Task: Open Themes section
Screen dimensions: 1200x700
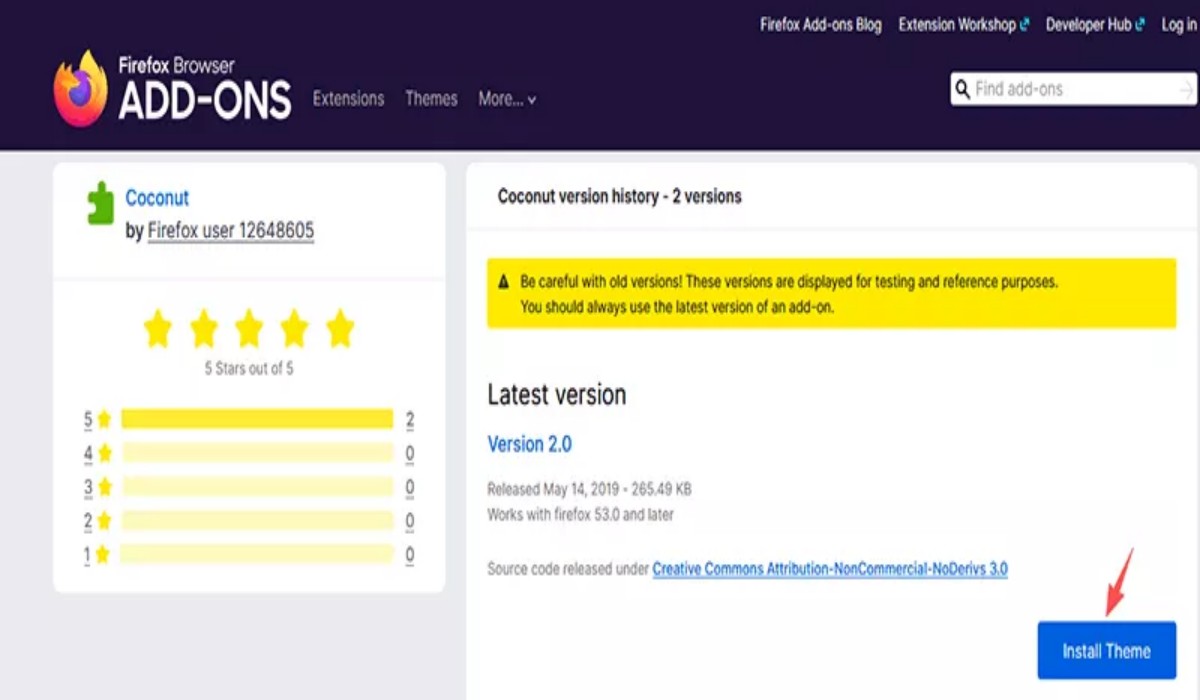Action: (x=431, y=99)
